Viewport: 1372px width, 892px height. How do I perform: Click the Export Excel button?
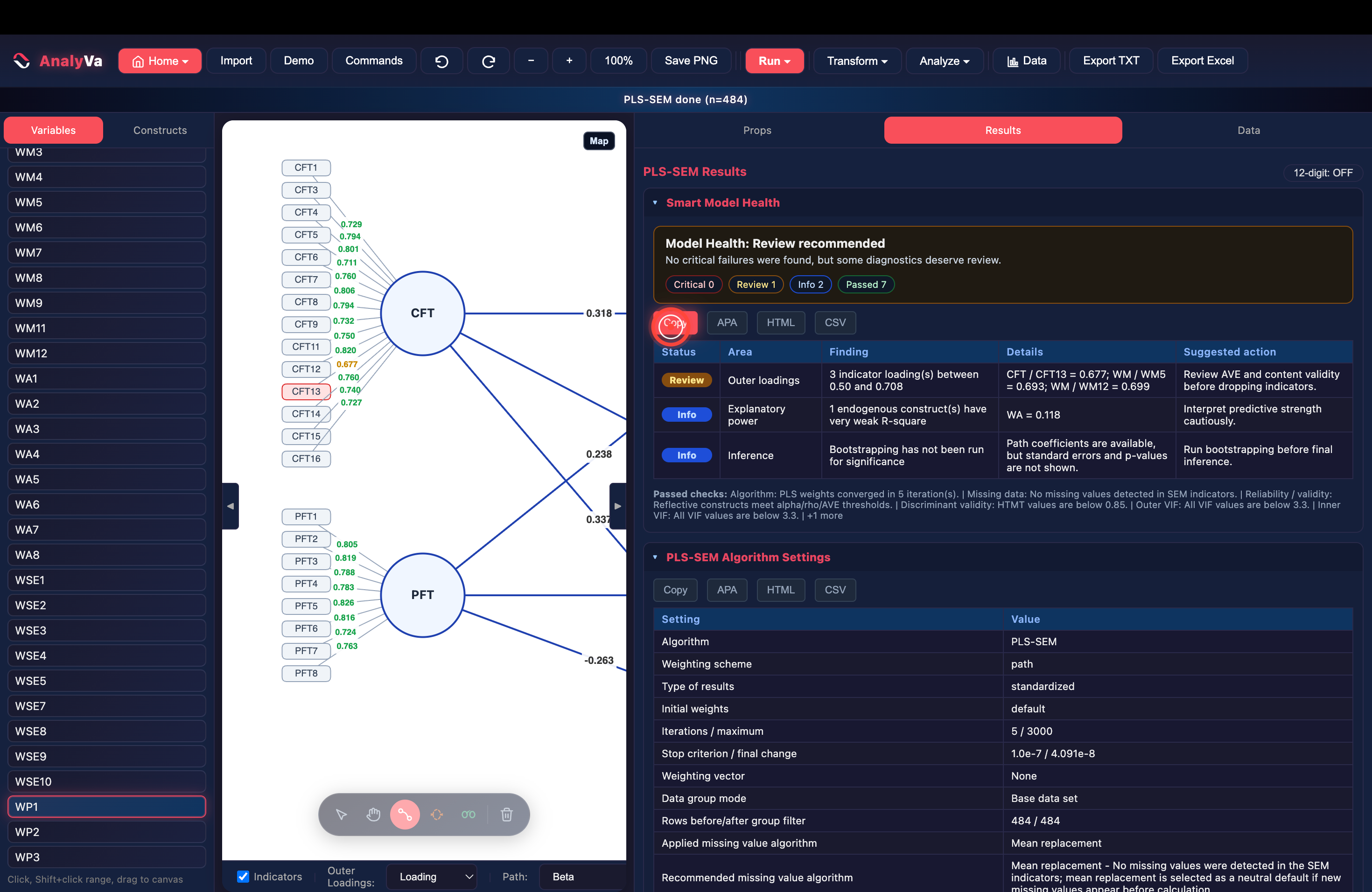coord(1203,61)
